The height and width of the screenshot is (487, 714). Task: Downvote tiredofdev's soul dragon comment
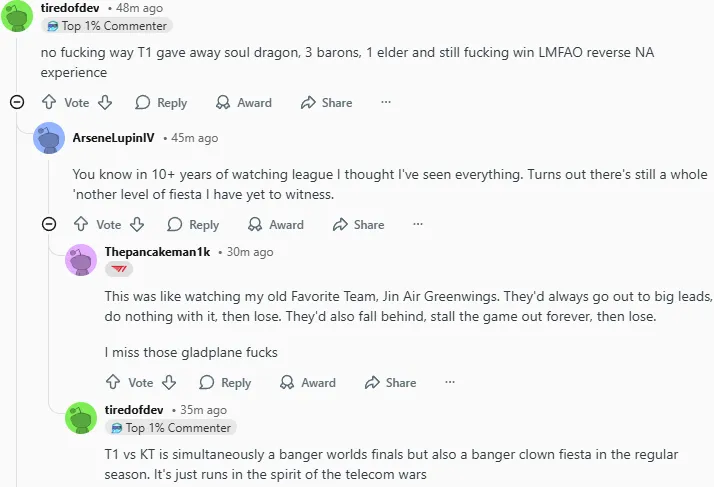(105, 103)
